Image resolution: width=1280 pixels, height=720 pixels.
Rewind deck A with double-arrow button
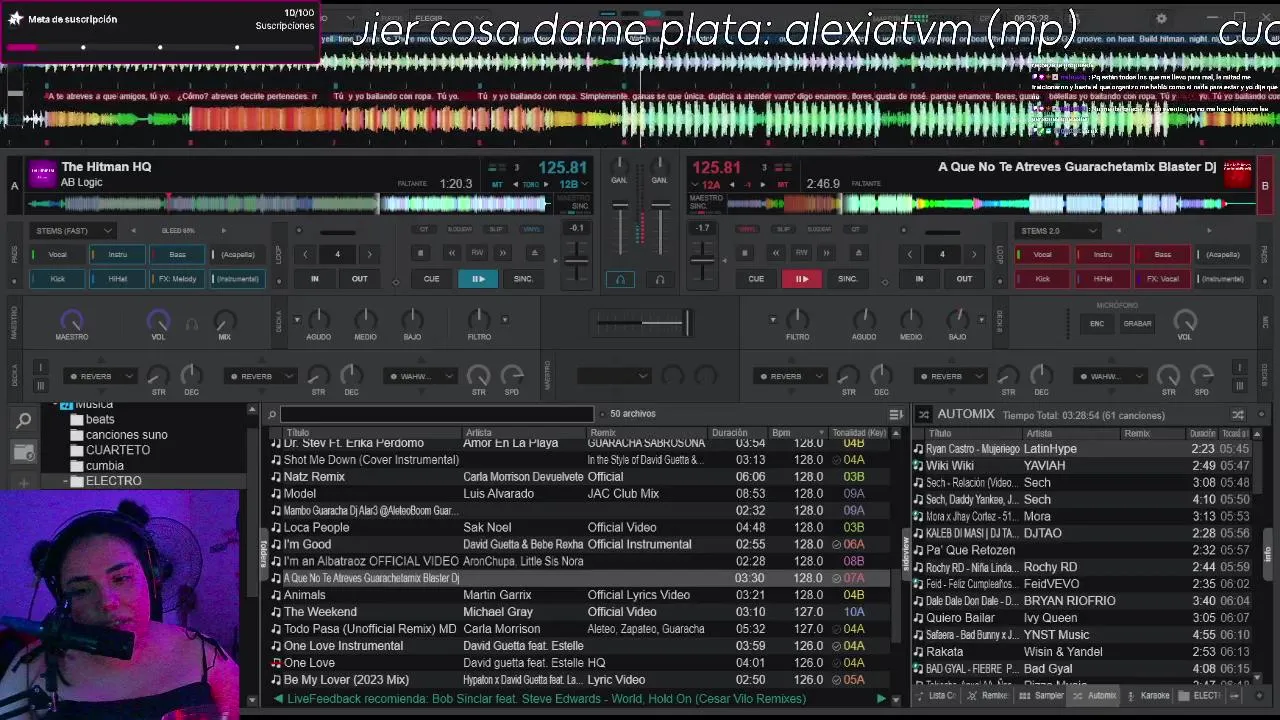451,254
